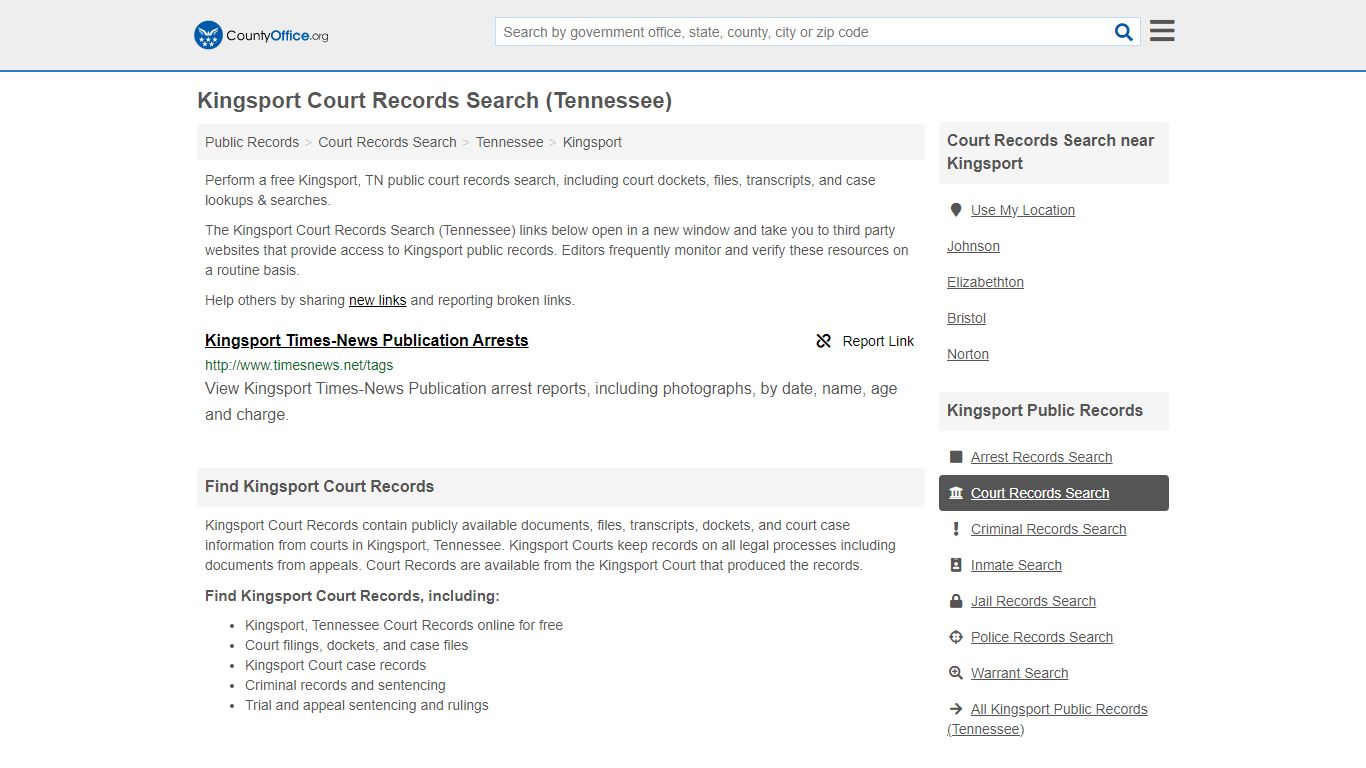Click 'Find Kingsport Court Records, including:' subheading
The image size is (1366, 768).
click(352, 596)
